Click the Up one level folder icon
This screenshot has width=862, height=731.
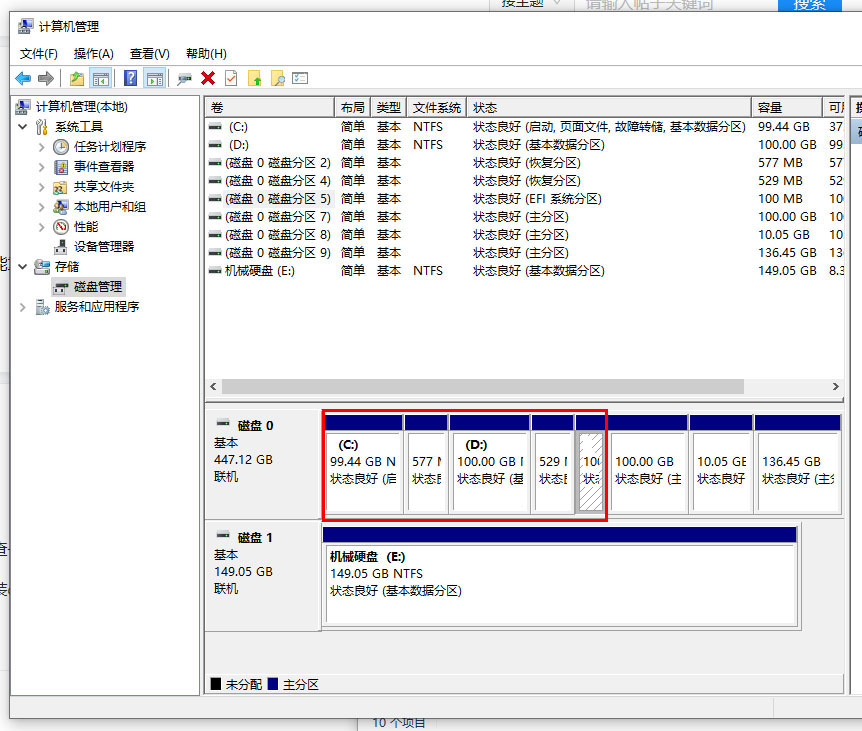click(x=77, y=79)
